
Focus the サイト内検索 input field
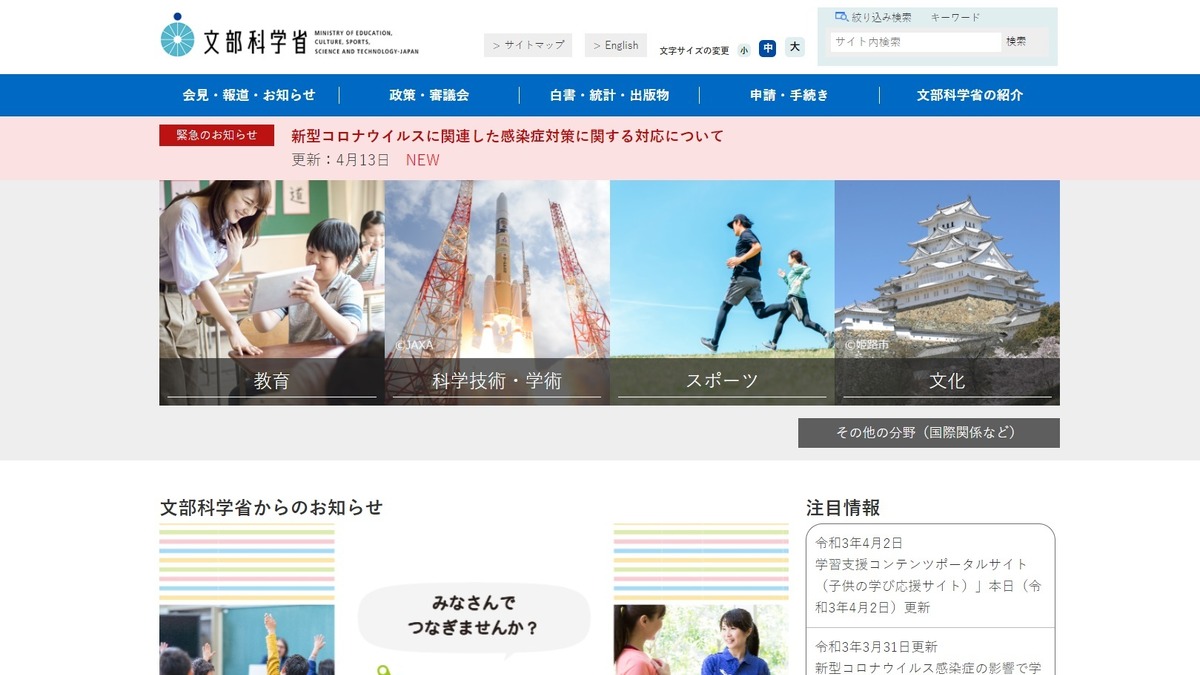[x=915, y=42]
